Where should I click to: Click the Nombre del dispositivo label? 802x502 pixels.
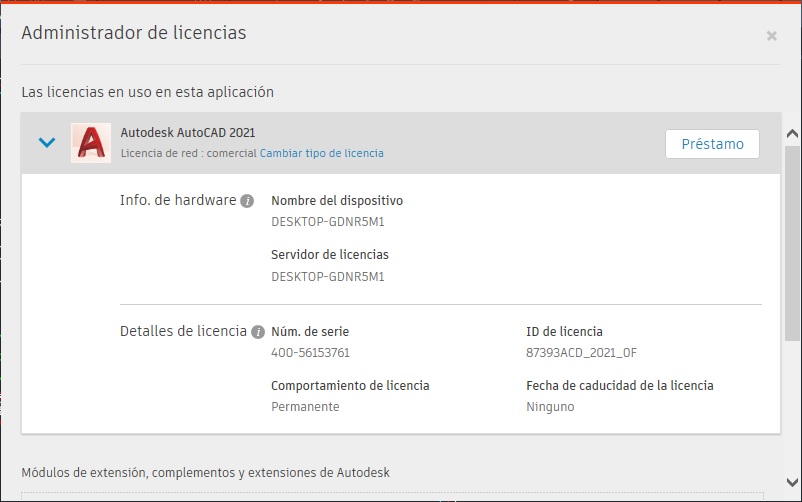coord(337,201)
